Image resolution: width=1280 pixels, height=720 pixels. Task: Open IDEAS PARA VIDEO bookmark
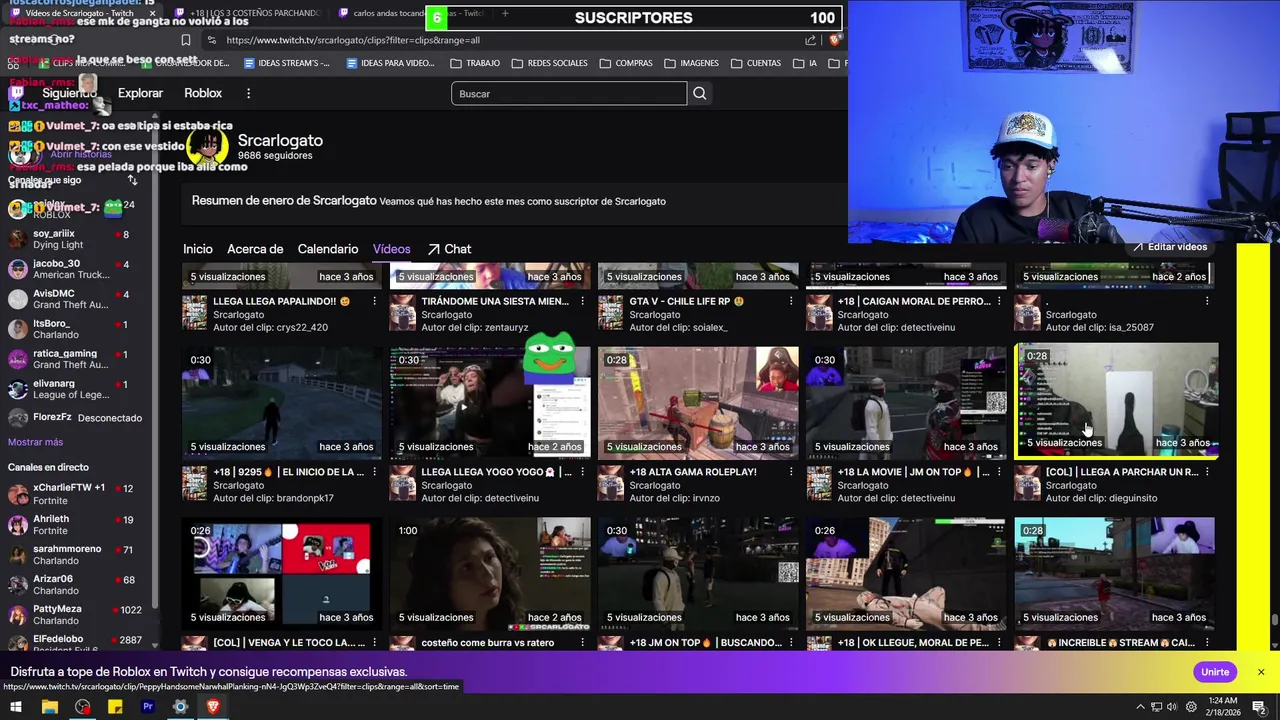391,63
